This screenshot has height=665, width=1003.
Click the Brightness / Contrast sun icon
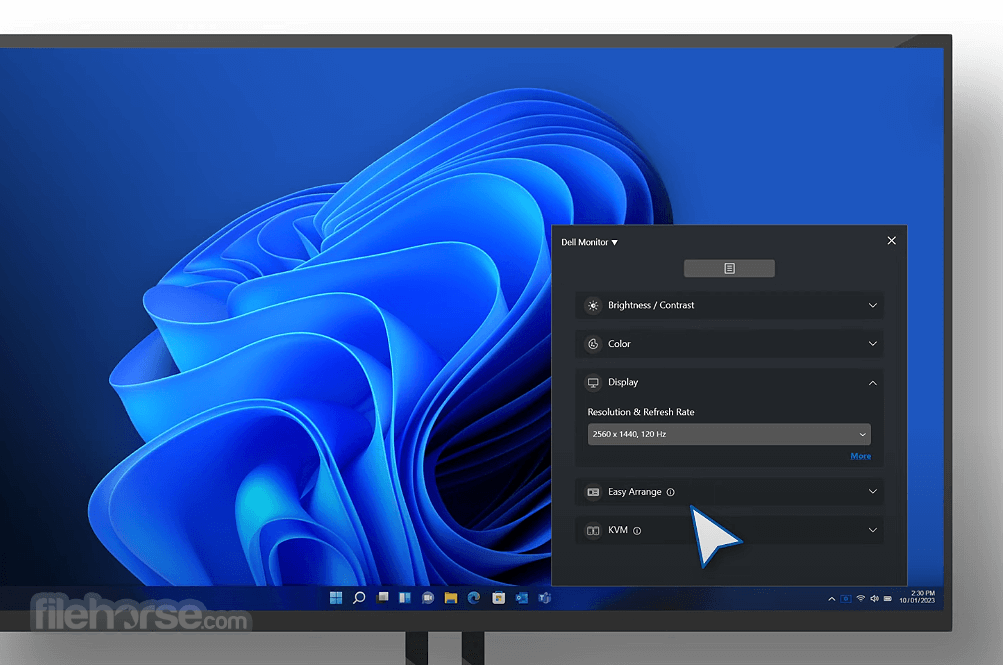click(x=593, y=306)
